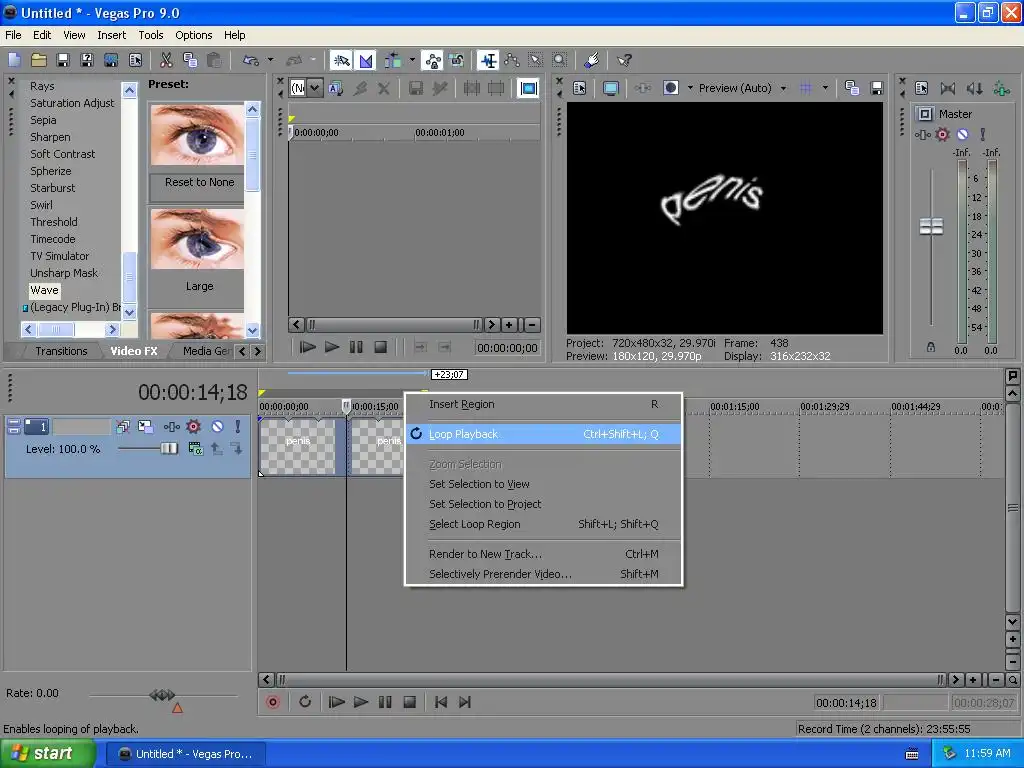The height and width of the screenshot is (768, 1024).
Task: Open a project with the folder icon
Action: (39, 60)
